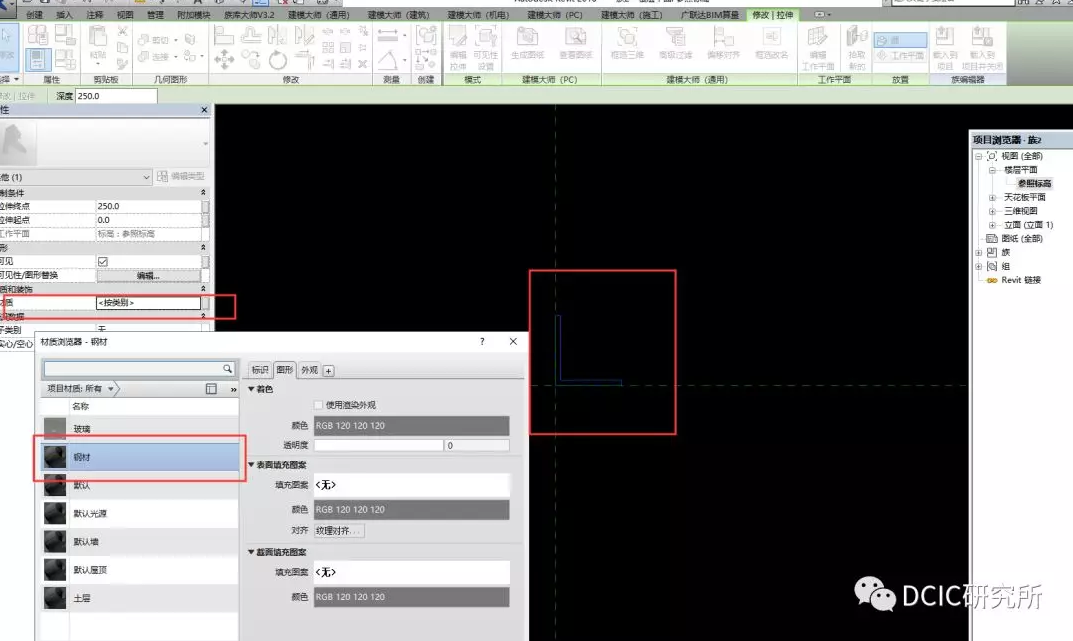This screenshot has height=641, width=1073.
Task: Click the material search magnifier icon
Action: click(x=227, y=369)
